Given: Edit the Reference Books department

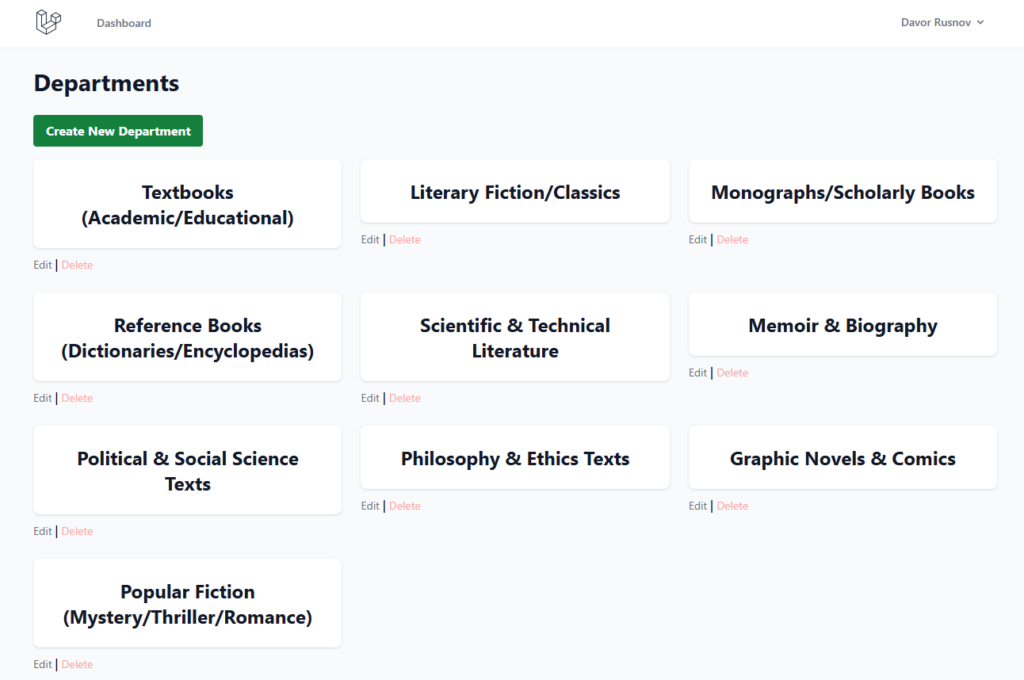Looking at the screenshot, I should pos(42,398).
